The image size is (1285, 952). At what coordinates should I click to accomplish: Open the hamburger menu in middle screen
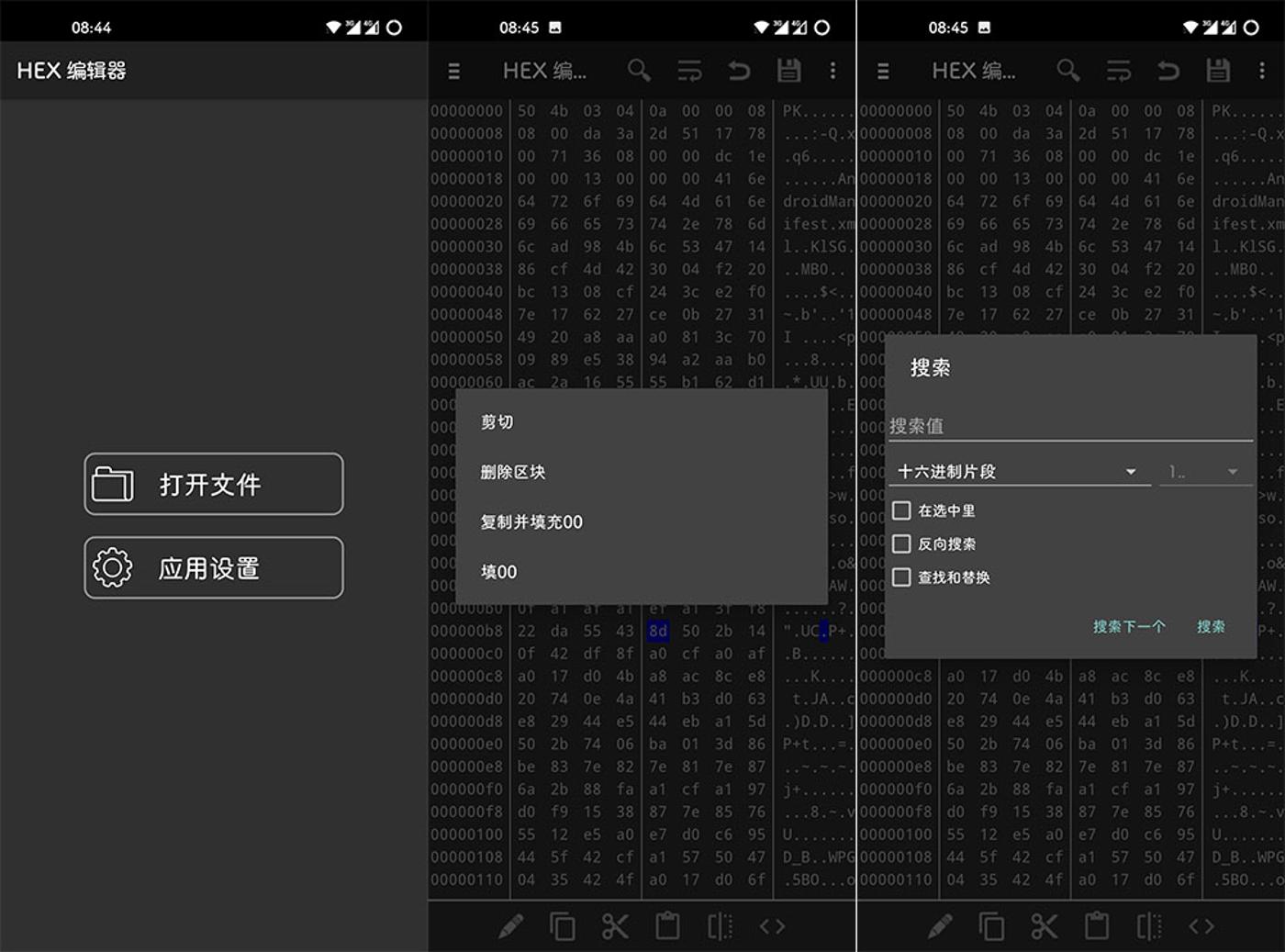[453, 71]
